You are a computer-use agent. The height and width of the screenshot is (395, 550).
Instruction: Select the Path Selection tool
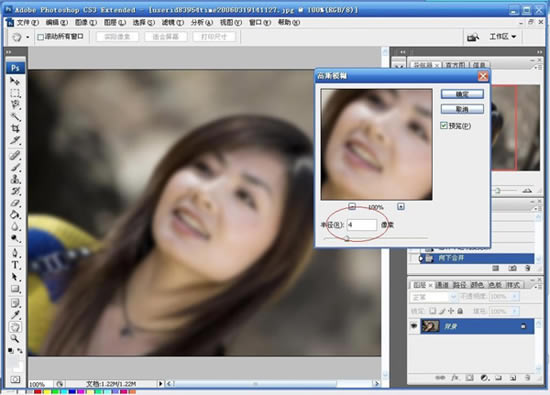pyautogui.click(x=15, y=277)
